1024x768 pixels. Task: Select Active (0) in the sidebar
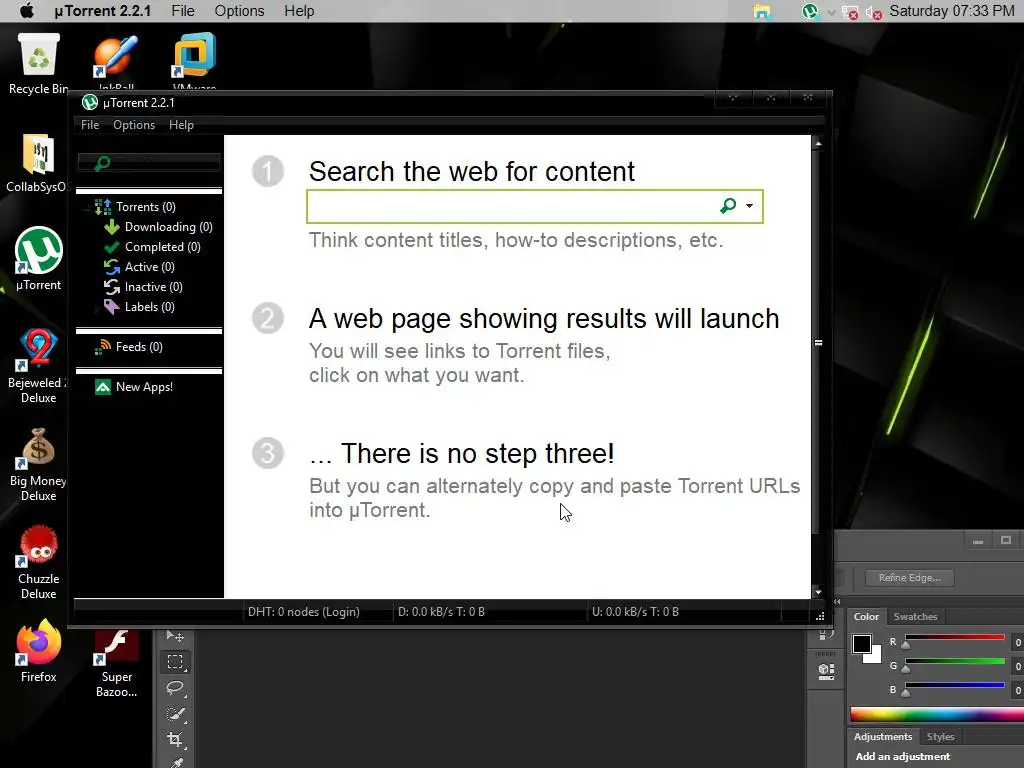(x=139, y=267)
